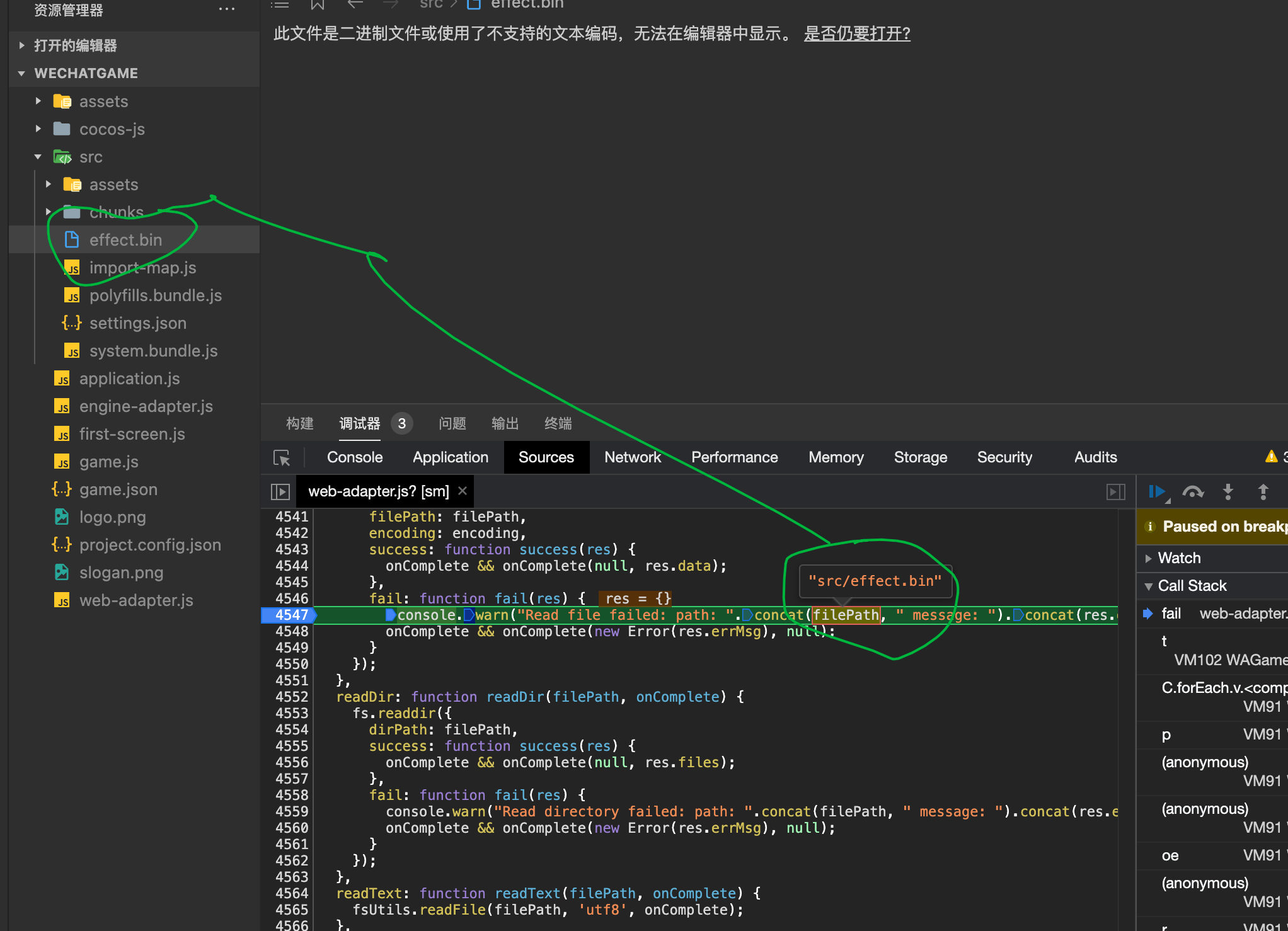The height and width of the screenshot is (931, 1288).
Task: Toggle breakpoint on line 4547
Action: (x=291, y=615)
